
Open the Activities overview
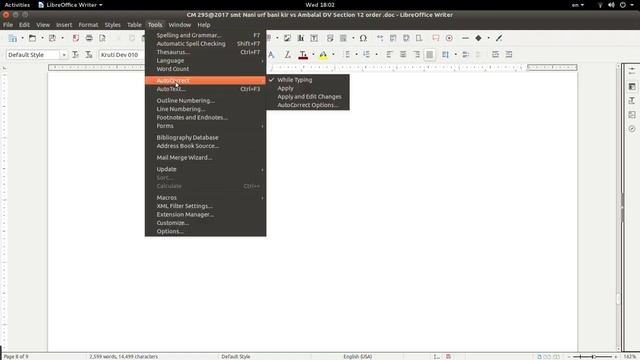click(17, 5)
